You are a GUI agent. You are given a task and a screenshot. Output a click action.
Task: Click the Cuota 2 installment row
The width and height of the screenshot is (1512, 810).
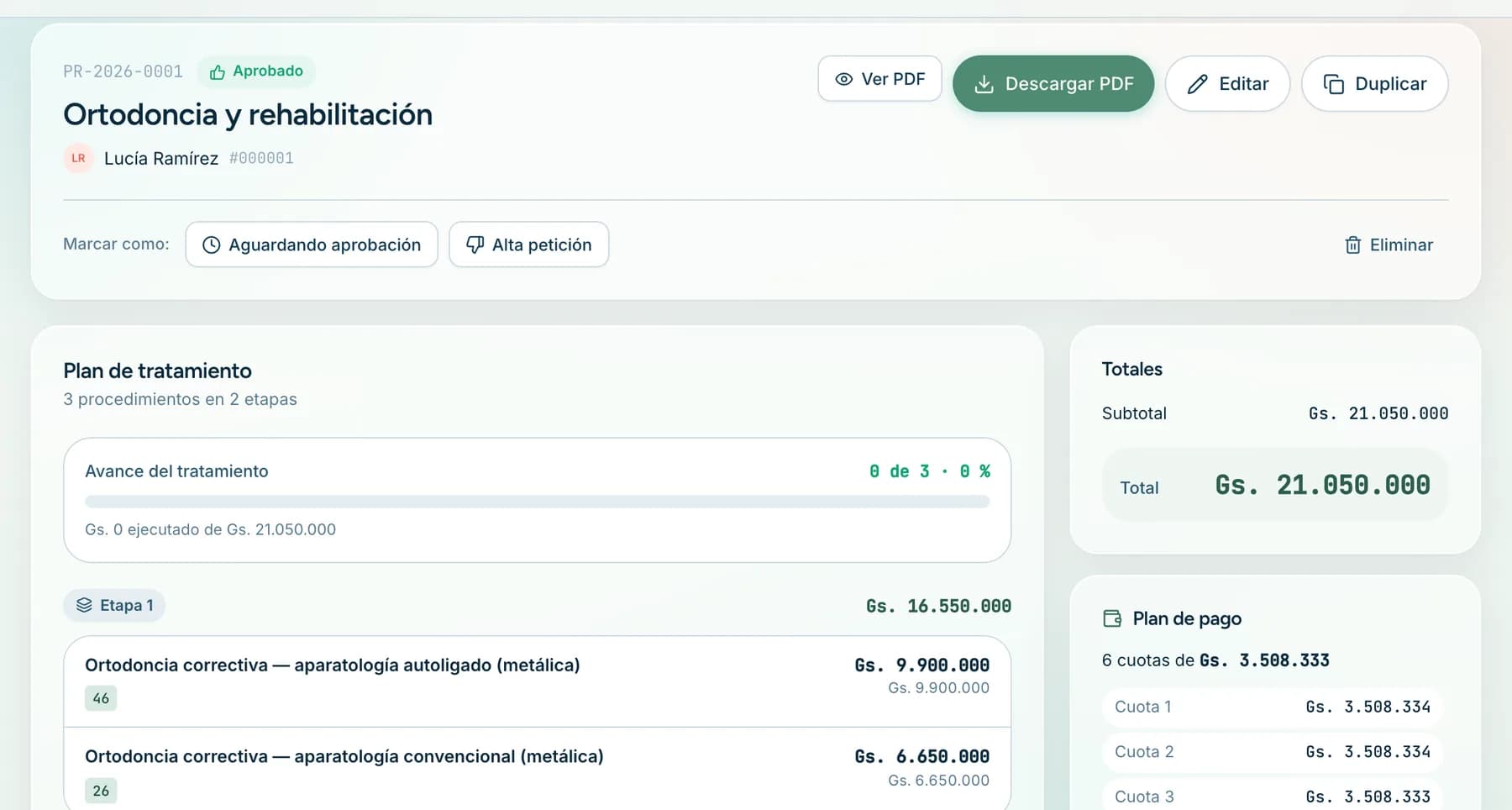pyautogui.click(x=1273, y=752)
